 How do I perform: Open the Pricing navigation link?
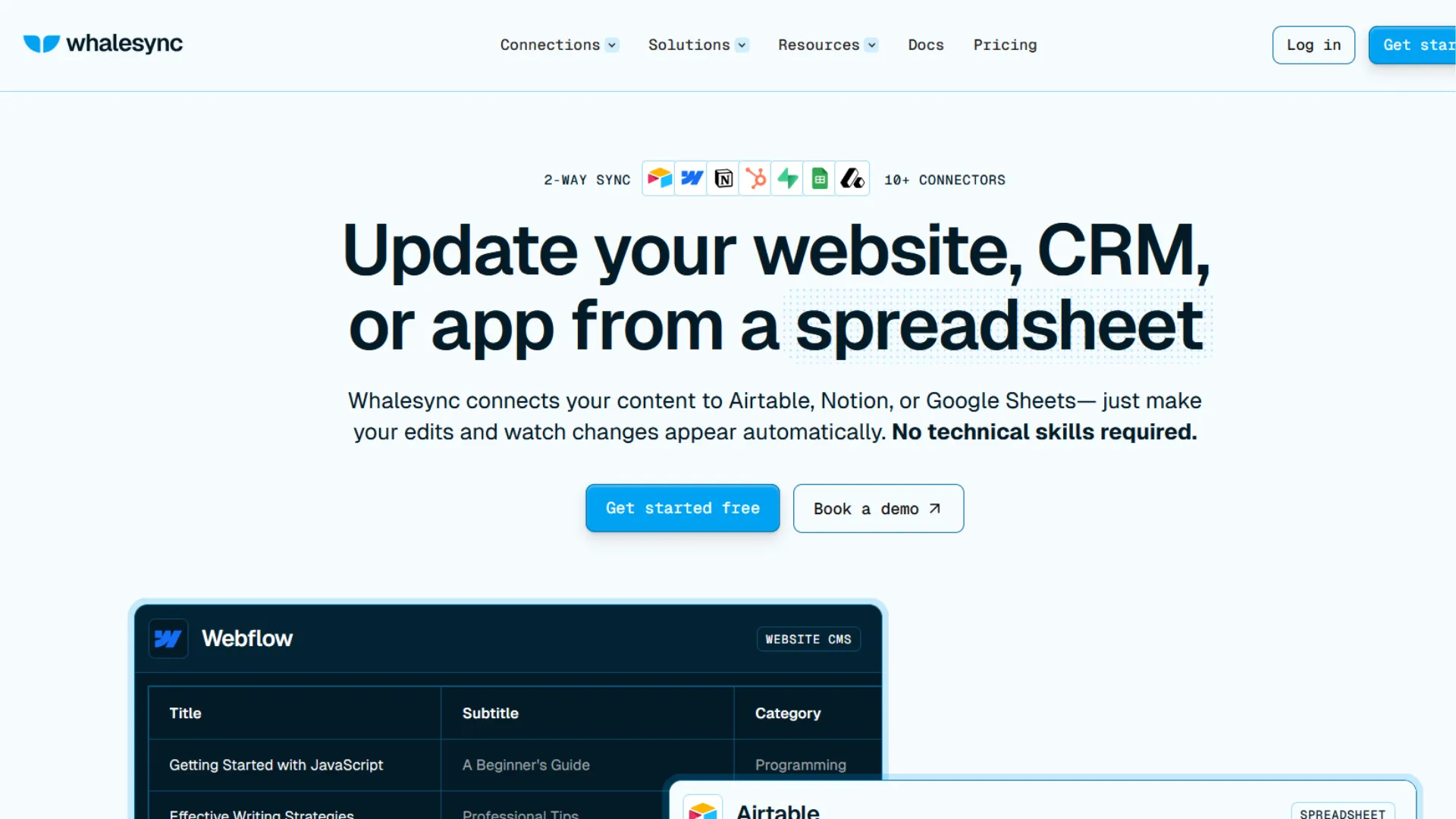point(1005,45)
